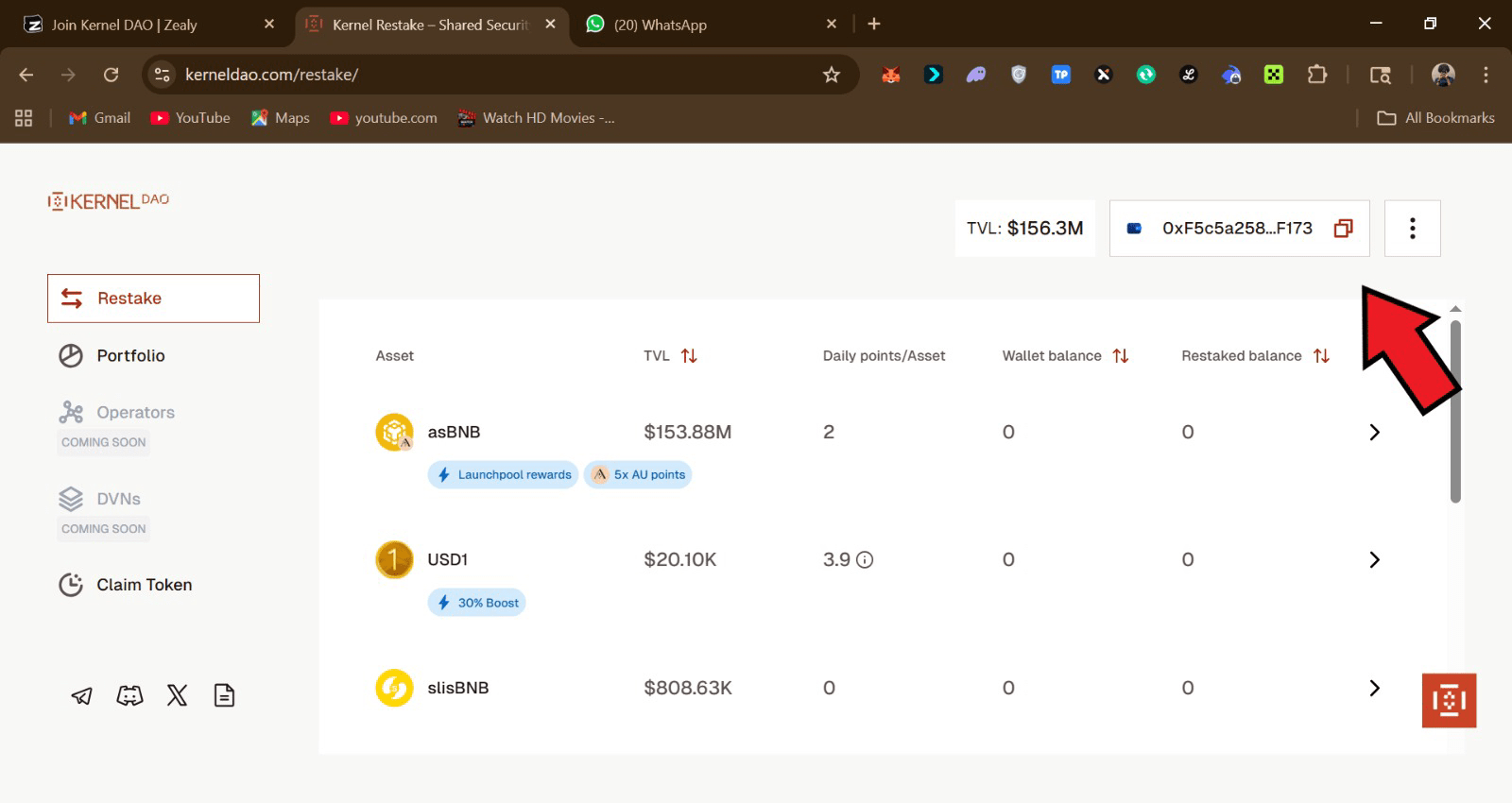Click the asBNB token icon
The width and height of the screenshot is (1512, 803).
(394, 432)
